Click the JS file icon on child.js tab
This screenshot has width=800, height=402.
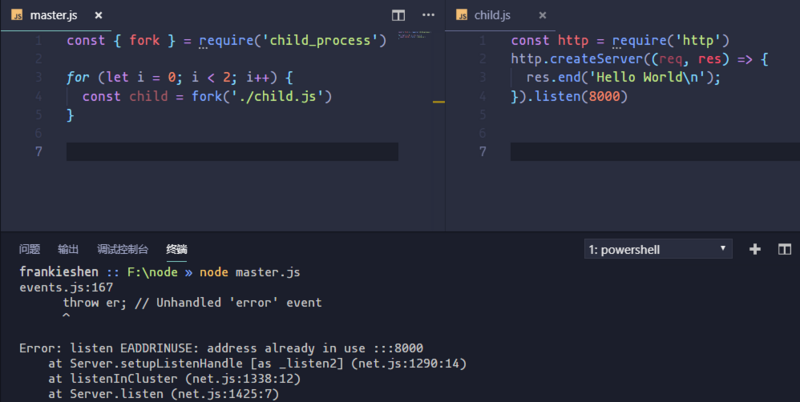(x=462, y=15)
